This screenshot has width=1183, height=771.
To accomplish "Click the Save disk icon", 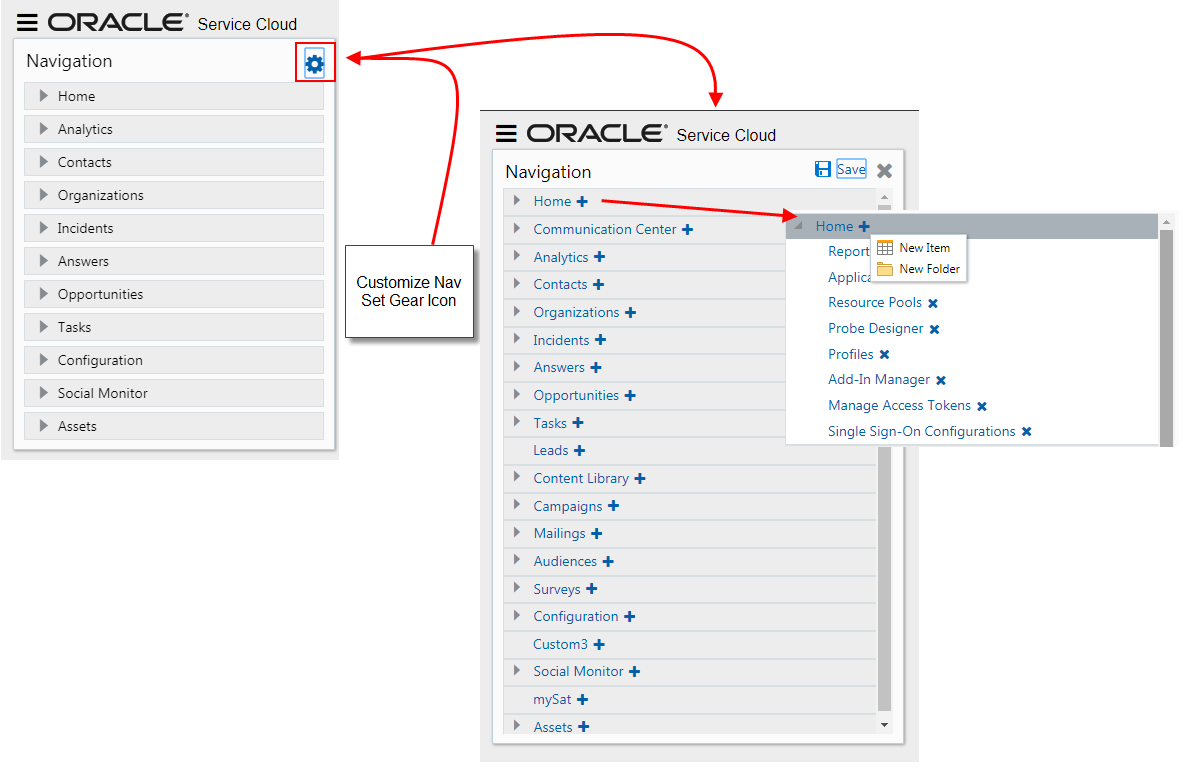I will (822, 168).
